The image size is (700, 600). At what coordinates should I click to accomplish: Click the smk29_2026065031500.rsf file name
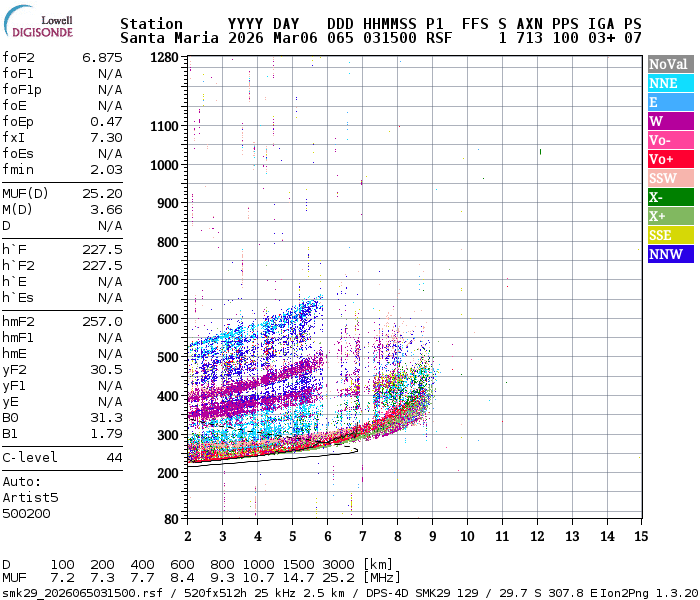click(82, 593)
